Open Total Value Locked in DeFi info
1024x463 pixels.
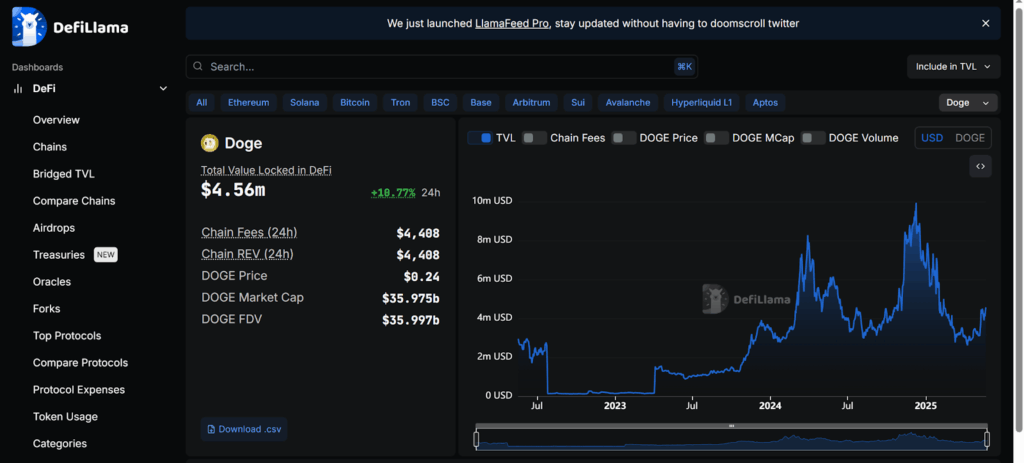[266, 170]
